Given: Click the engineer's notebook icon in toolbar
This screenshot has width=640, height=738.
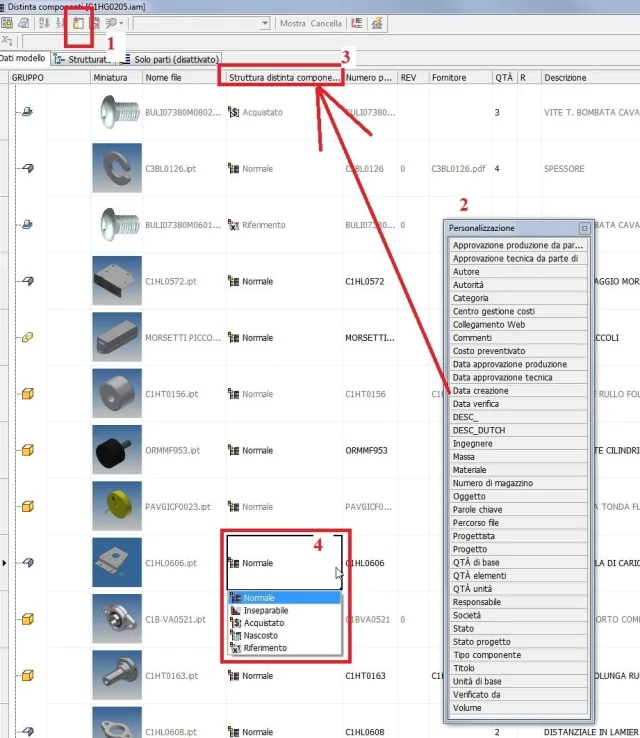Looking at the screenshot, I should pos(23,23).
